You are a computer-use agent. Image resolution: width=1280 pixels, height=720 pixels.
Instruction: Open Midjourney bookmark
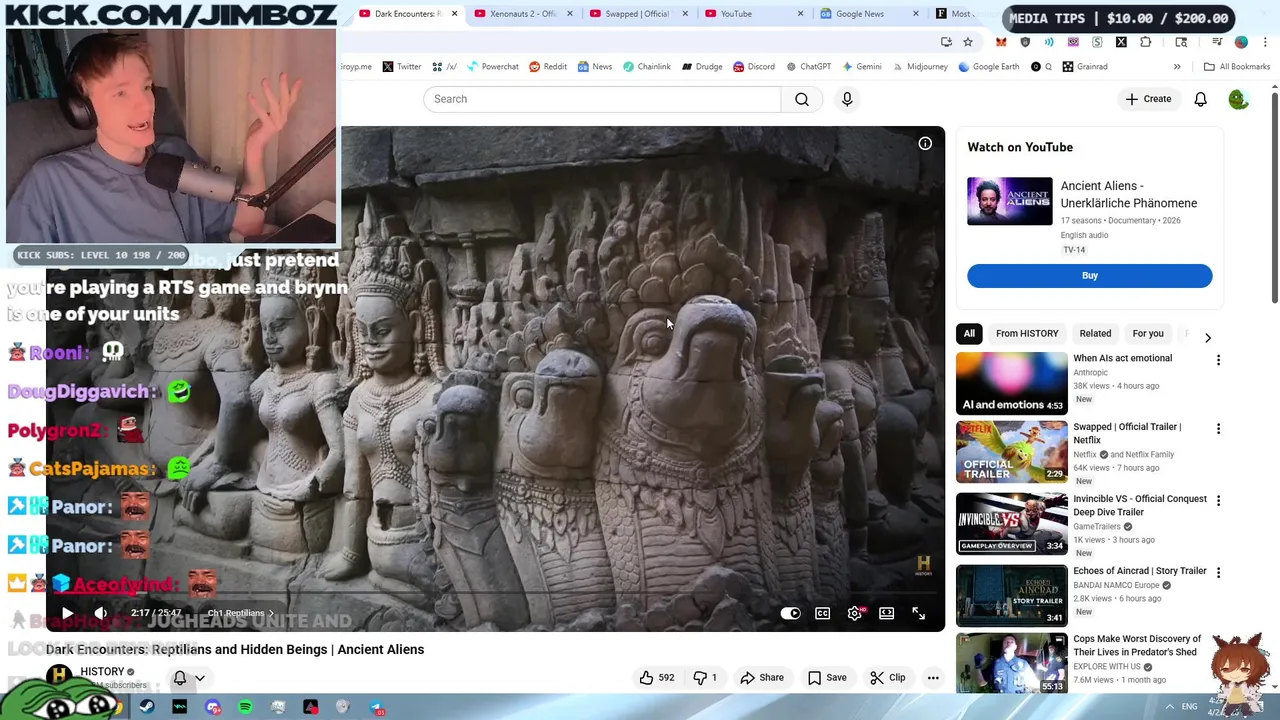(919, 67)
